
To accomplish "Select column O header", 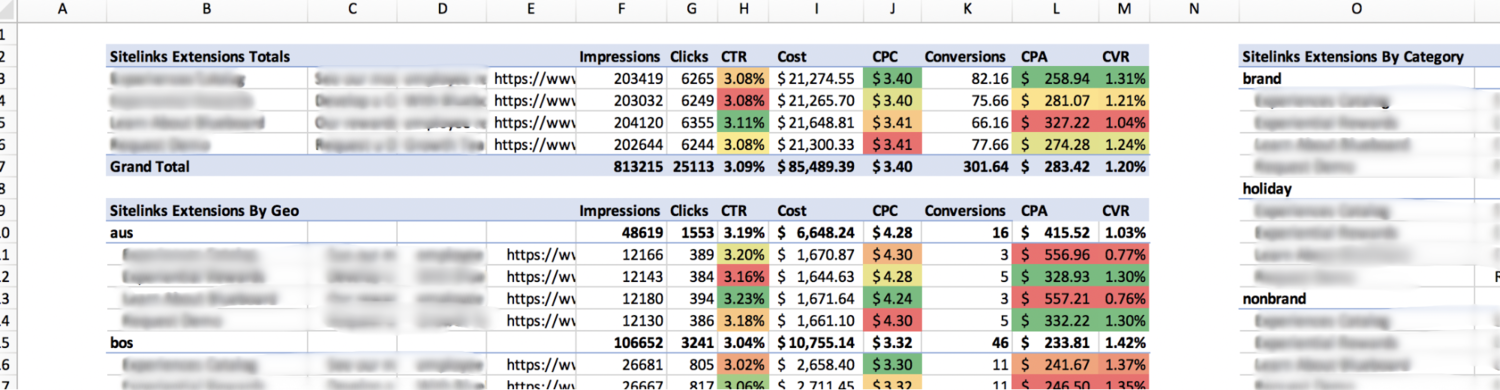I will point(1356,9).
